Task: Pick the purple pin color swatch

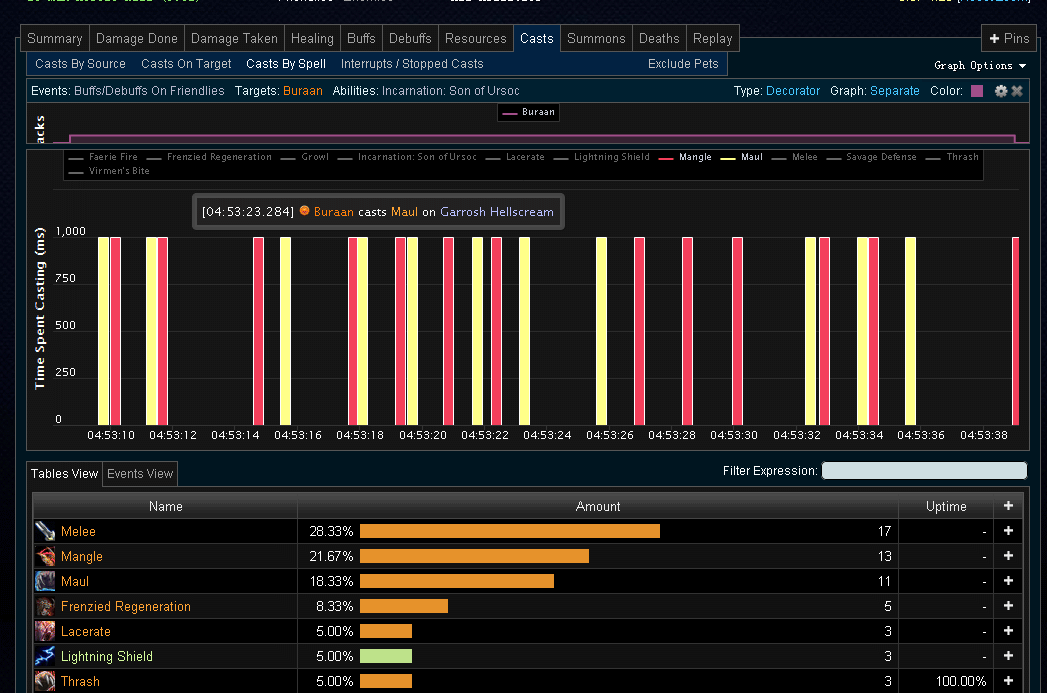Action: pos(977,91)
